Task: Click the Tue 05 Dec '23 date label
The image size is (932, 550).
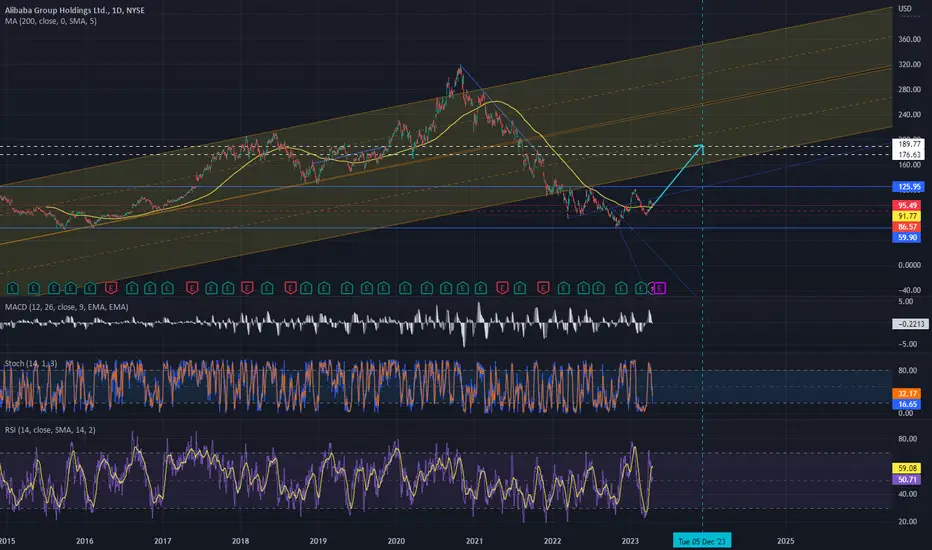Action: pyautogui.click(x=702, y=541)
